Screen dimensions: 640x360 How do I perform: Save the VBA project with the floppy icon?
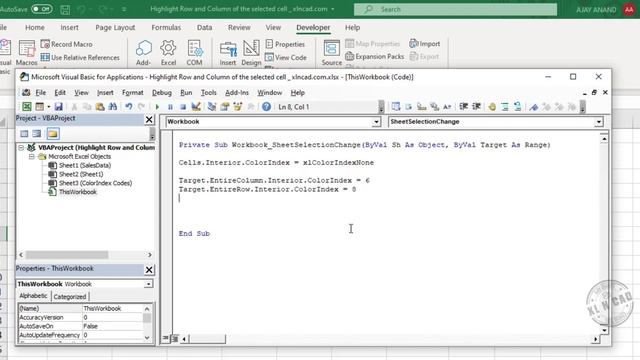(x=58, y=107)
